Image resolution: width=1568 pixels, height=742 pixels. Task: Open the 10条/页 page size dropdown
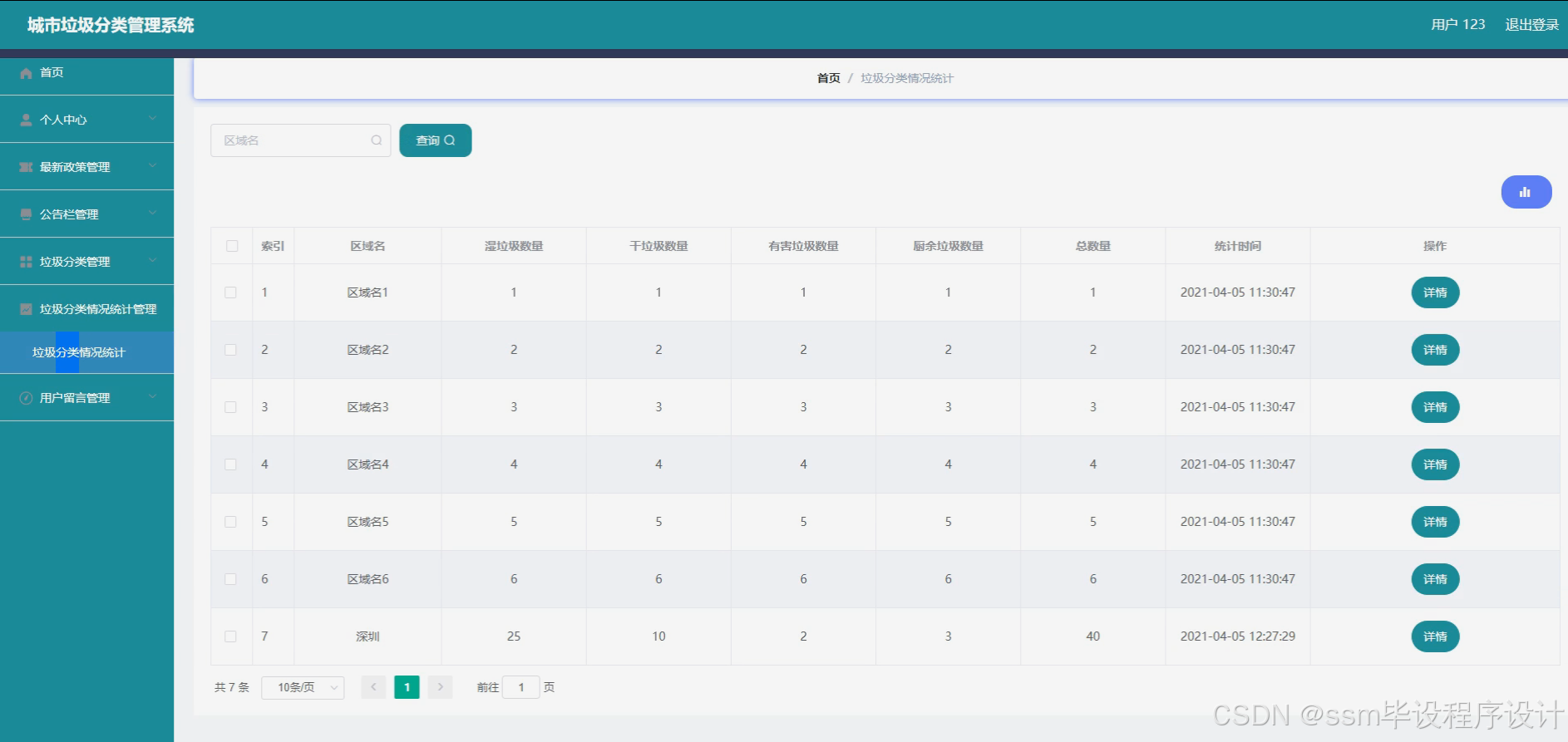(303, 687)
